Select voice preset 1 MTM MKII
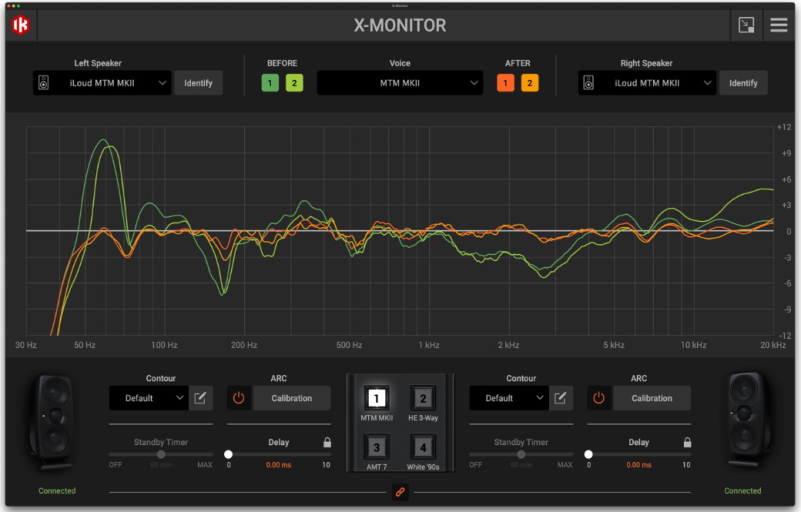This screenshot has height=512, width=801. 376,398
